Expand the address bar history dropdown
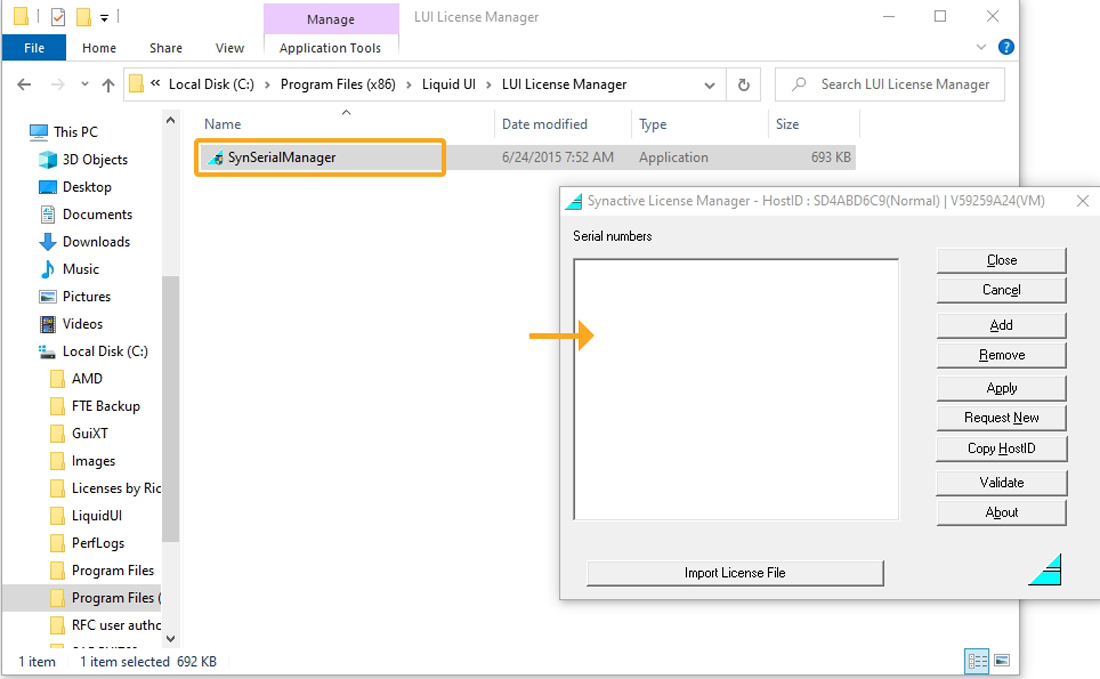This screenshot has height=679, width=1100. coord(709,85)
